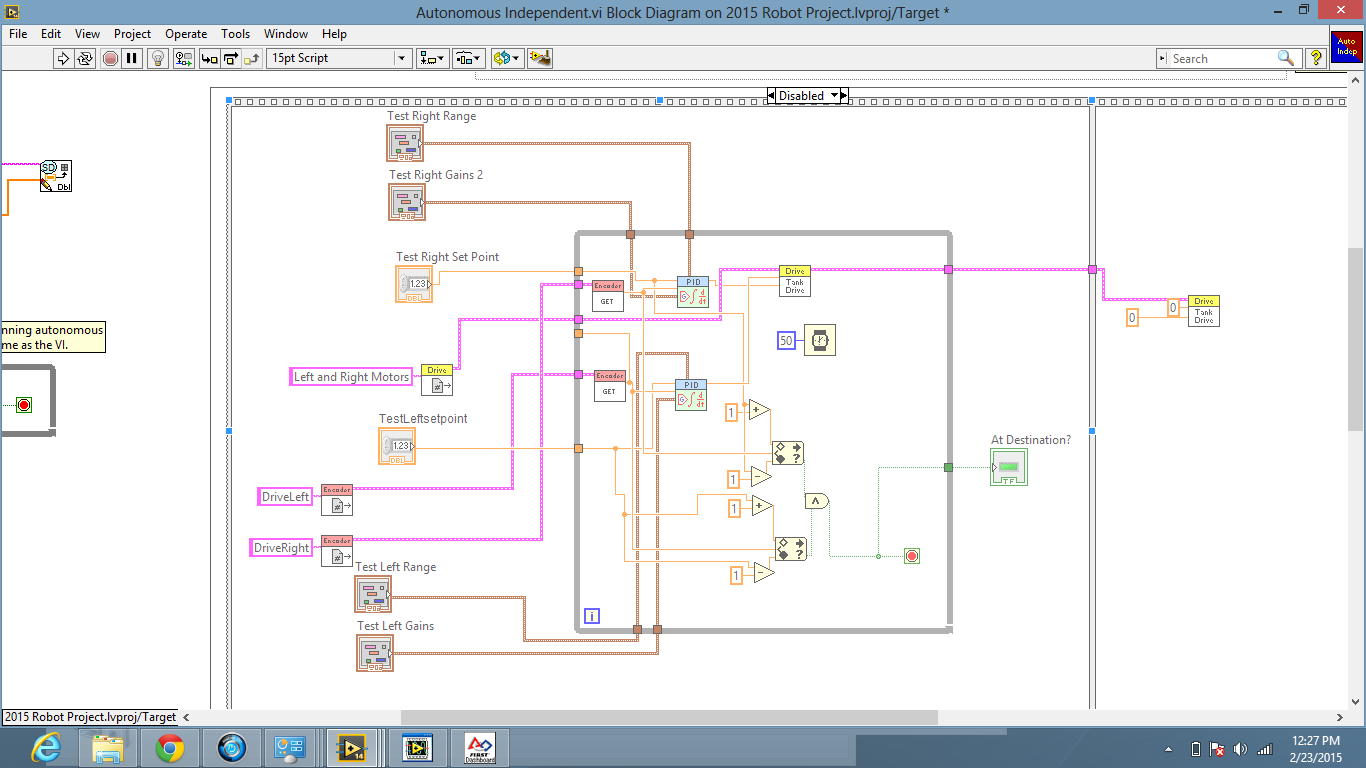Select the upper Encoder GET node
1366x768 pixels.
(x=609, y=295)
